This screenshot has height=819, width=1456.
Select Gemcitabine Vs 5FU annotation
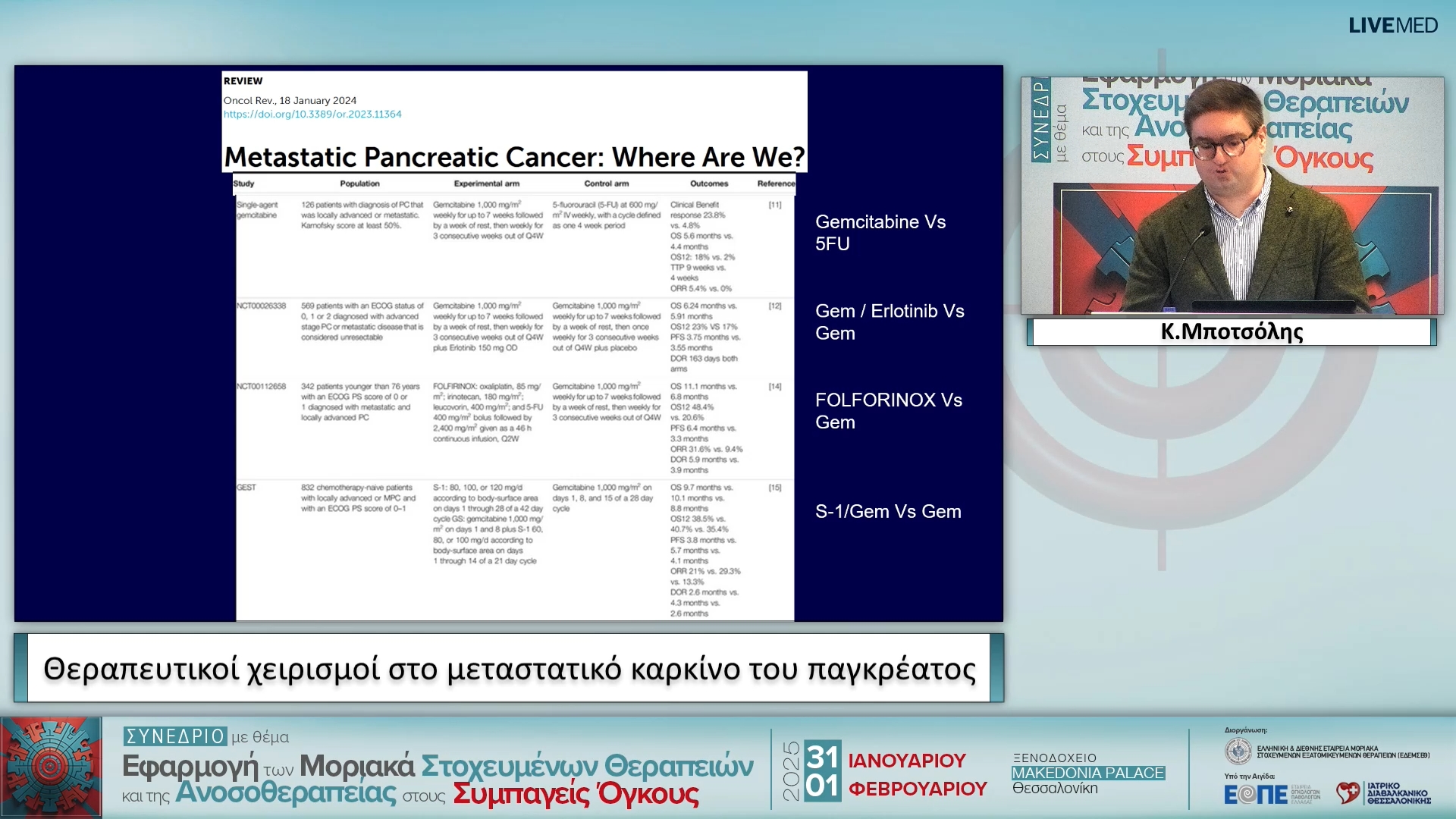click(880, 233)
